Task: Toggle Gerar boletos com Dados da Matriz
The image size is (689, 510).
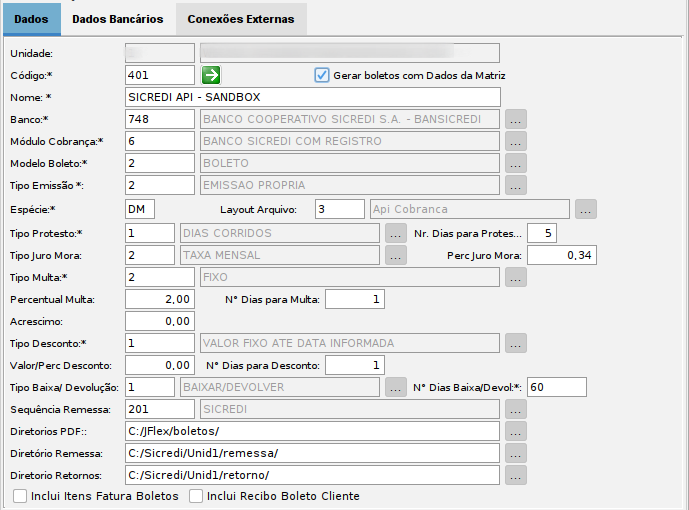Action: pyautogui.click(x=322, y=75)
